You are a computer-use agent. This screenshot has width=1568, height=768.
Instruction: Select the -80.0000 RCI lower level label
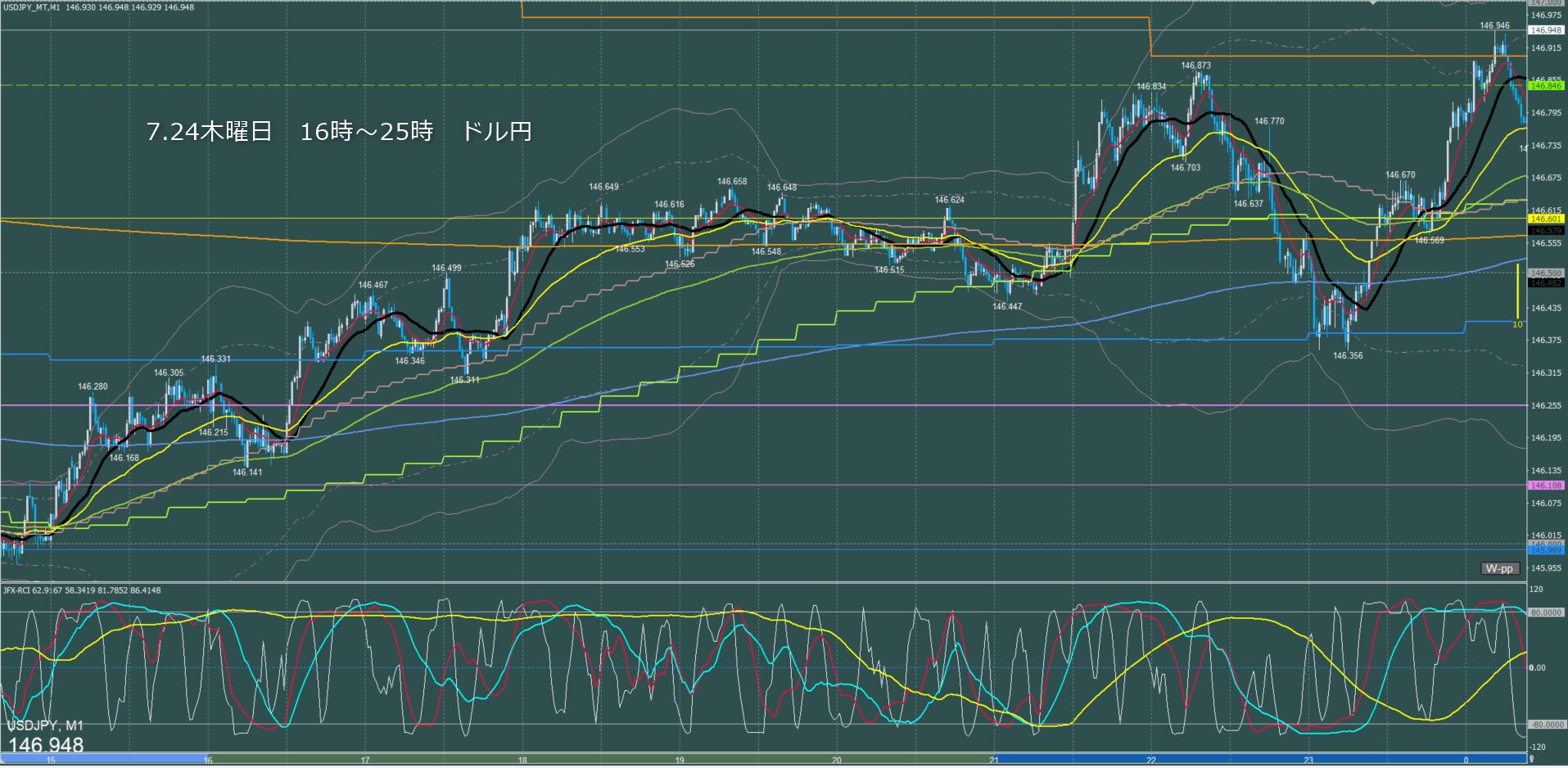tap(1547, 725)
